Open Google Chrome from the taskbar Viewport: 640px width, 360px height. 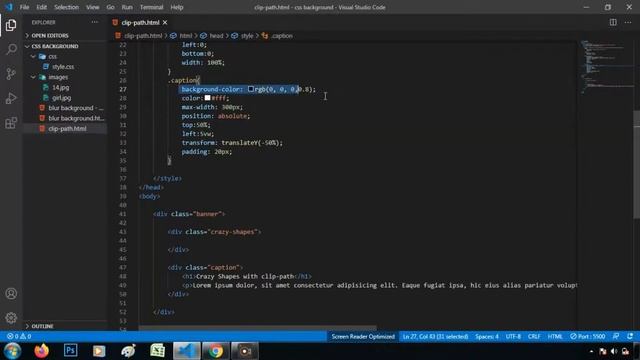click(216, 351)
